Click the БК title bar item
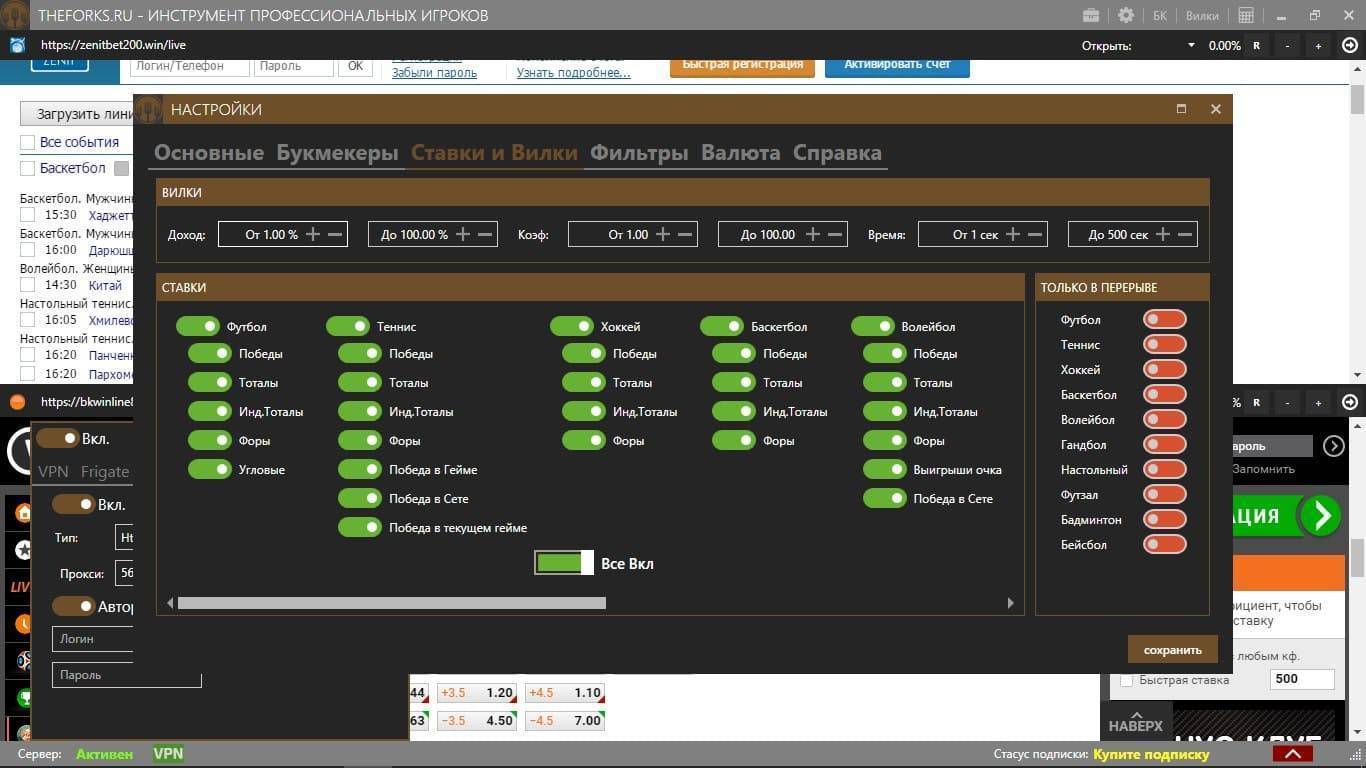This screenshot has width=1366, height=768. 1160,15
